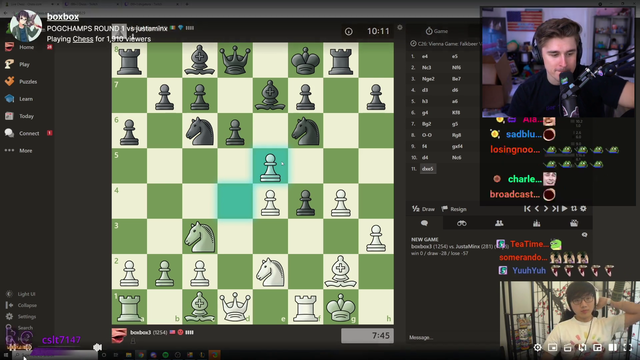This screenshot has height=360, width=640.
Task: Select move 1 e4 in the move list
Action: [x=425, y=56]
